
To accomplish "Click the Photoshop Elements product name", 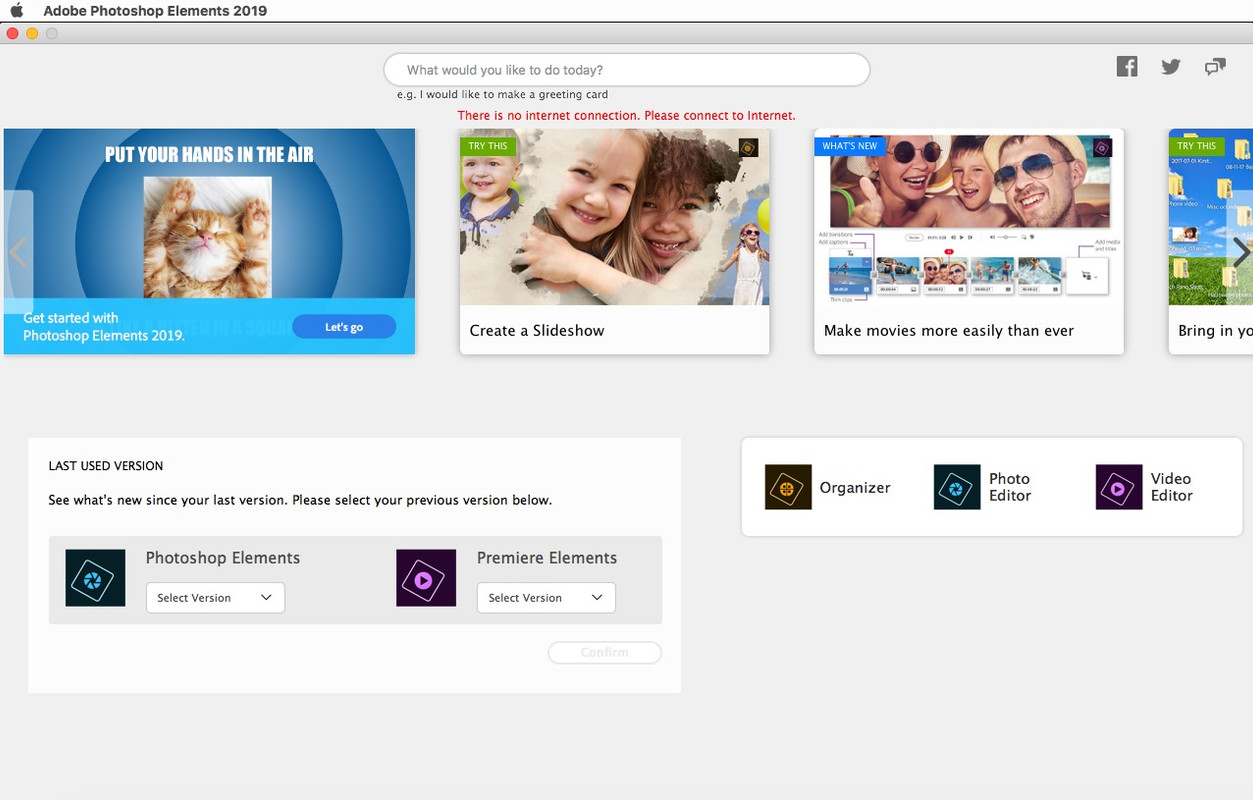I will click(x=223, y=558).
